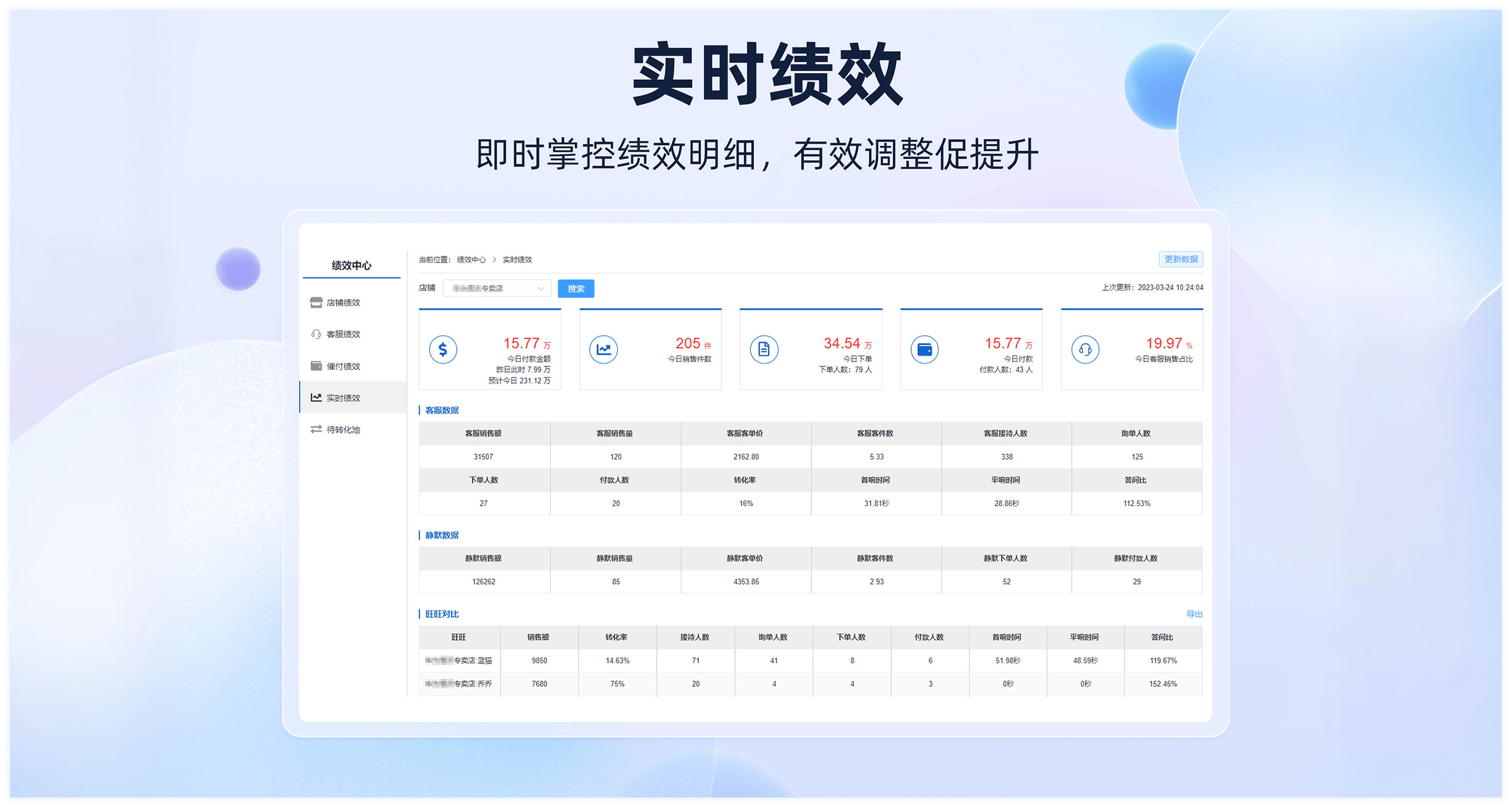This screenshot has width=1512, height=807.
Task: Click the 导出 link in 旺旺对比
Action: point(1194,614)
